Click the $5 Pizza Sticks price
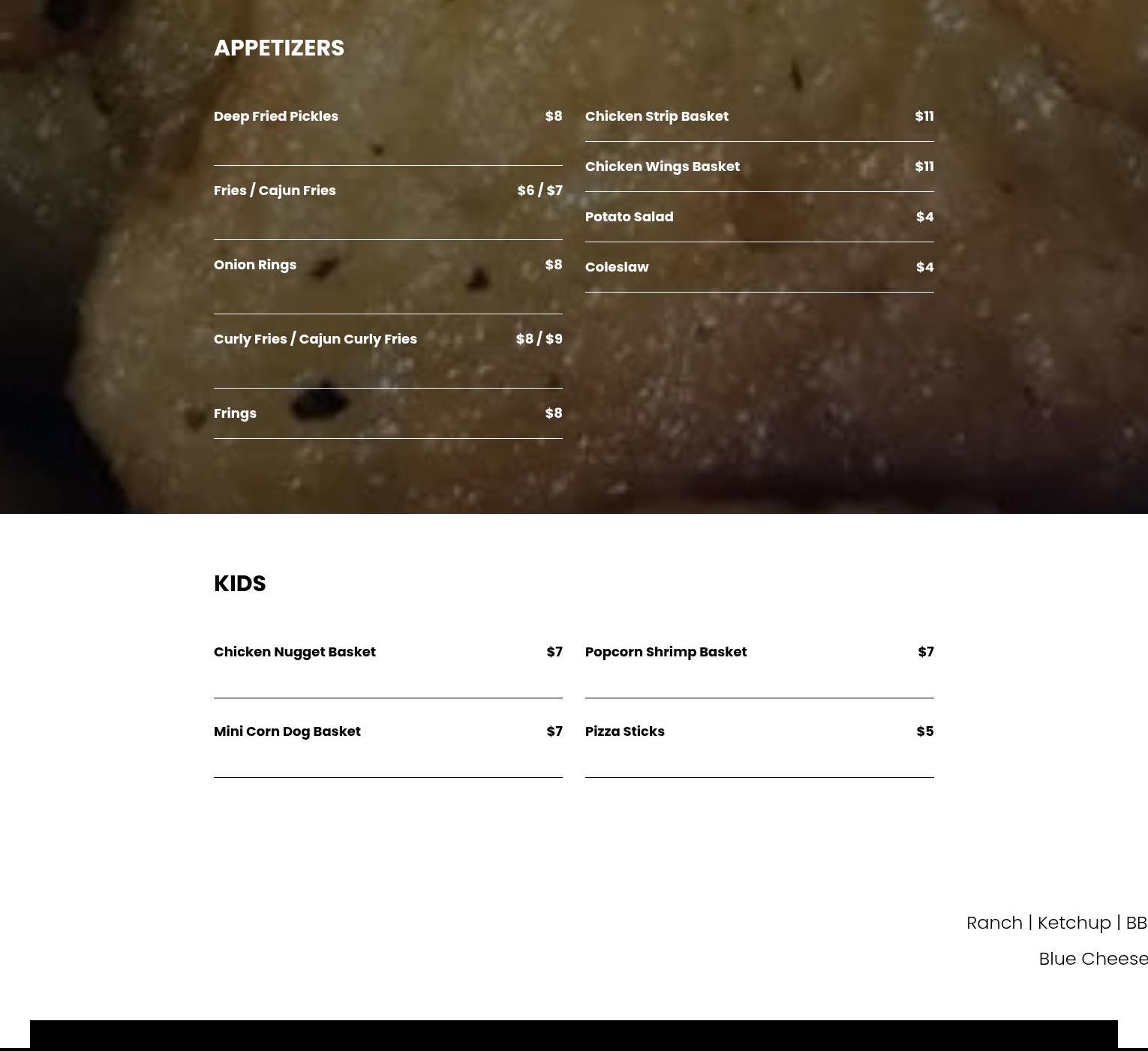 [925, 731]
